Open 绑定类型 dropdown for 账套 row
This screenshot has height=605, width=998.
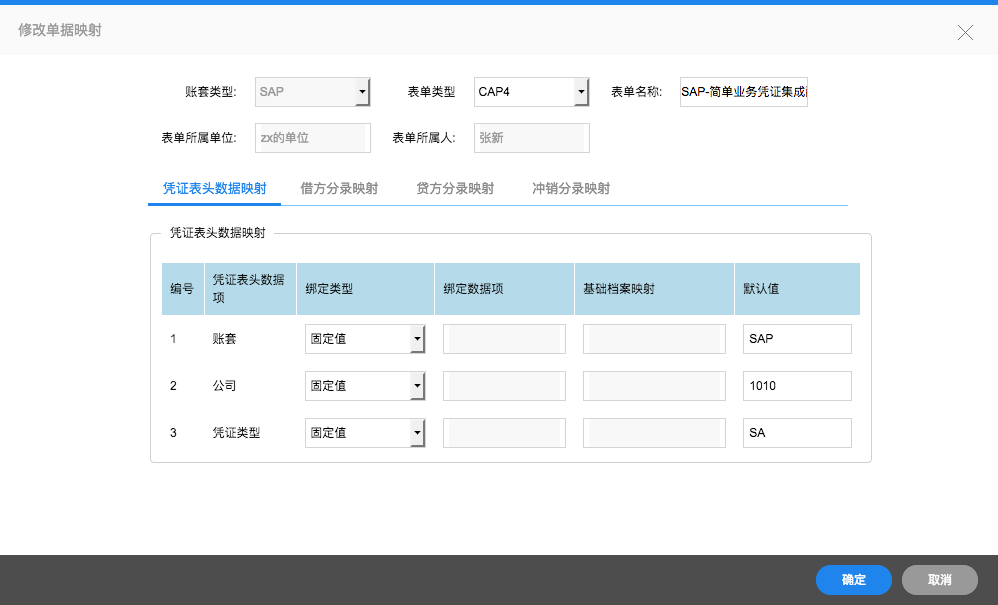365,339
